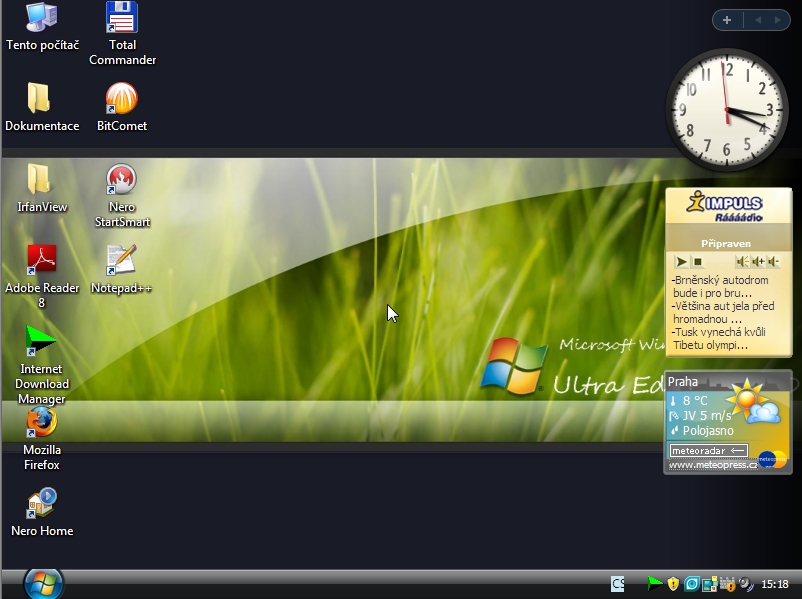Image resolution: width=802 pixels, height=599 pixels.
Task: Open the IrfanView folder
Action: click(x=42, y=188)
